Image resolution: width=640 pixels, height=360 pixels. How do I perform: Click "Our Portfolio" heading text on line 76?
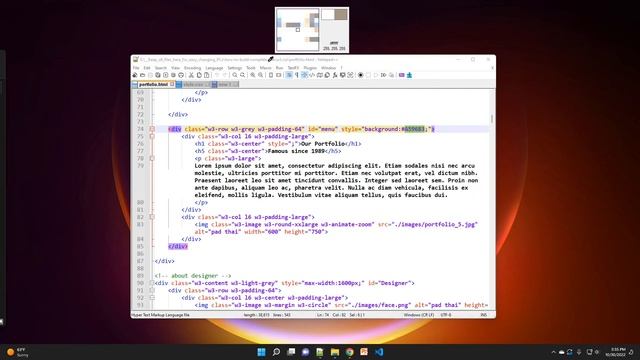point(323,144)
